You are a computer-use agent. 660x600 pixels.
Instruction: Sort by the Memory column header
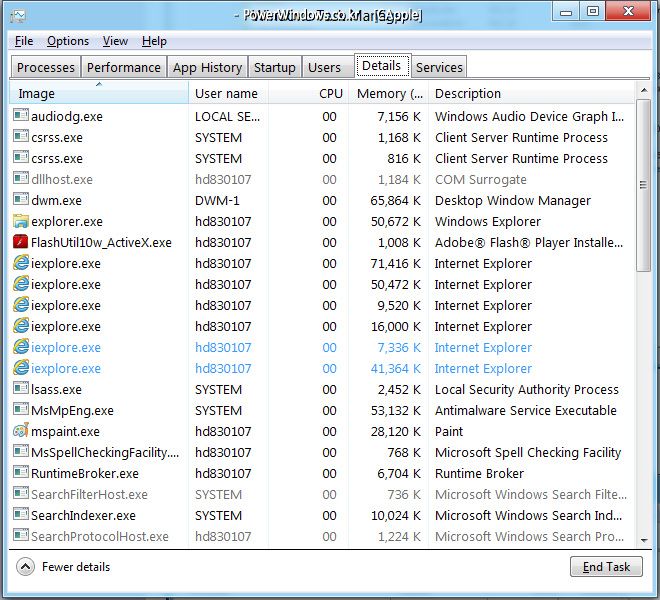click(x=388, y=93)
